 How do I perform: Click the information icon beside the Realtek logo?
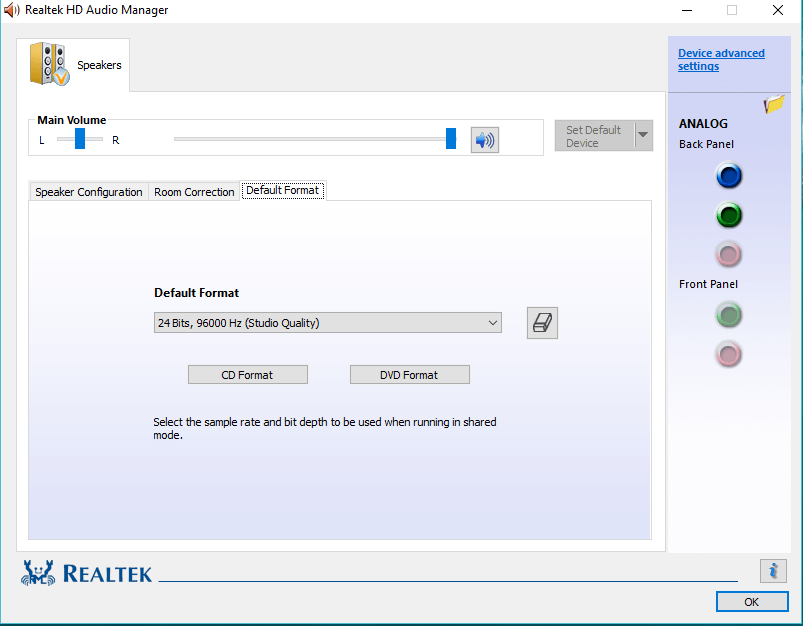click(772, 570)
